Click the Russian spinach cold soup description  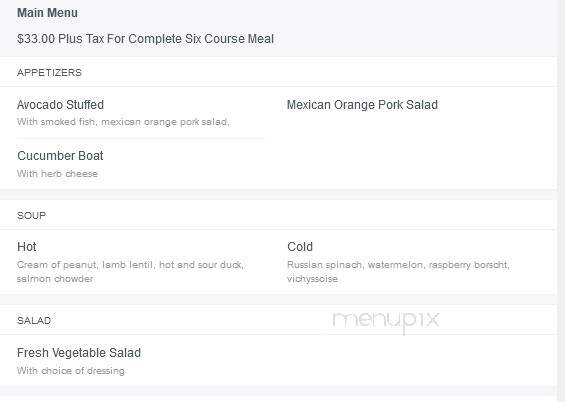click(x=398, y=265)
